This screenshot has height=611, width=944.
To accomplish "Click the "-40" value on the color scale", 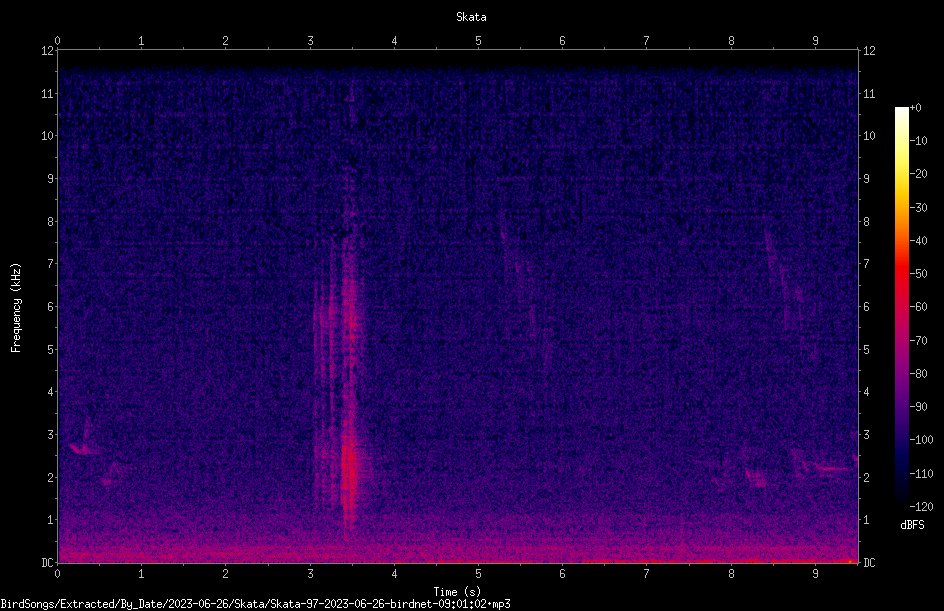I will 918,241.
